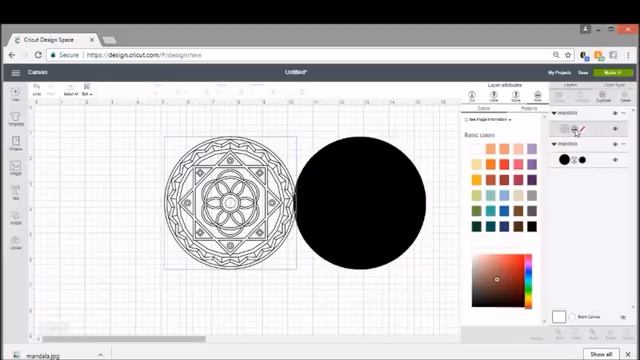Click the Slice tool at panel bottom

559,334
